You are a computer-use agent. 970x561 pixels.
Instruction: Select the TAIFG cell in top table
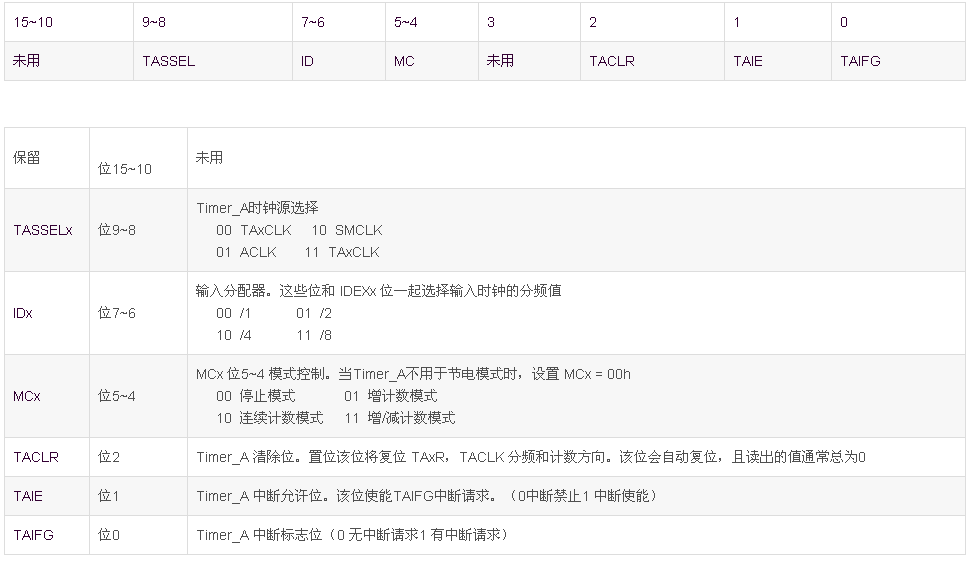coord(898,61)
